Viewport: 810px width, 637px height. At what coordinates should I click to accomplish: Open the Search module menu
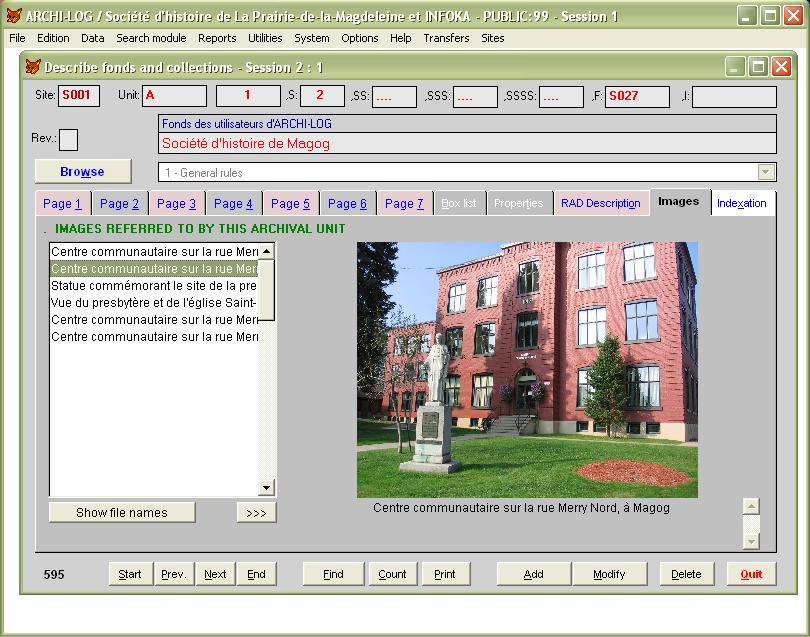[x=150, y=38]
